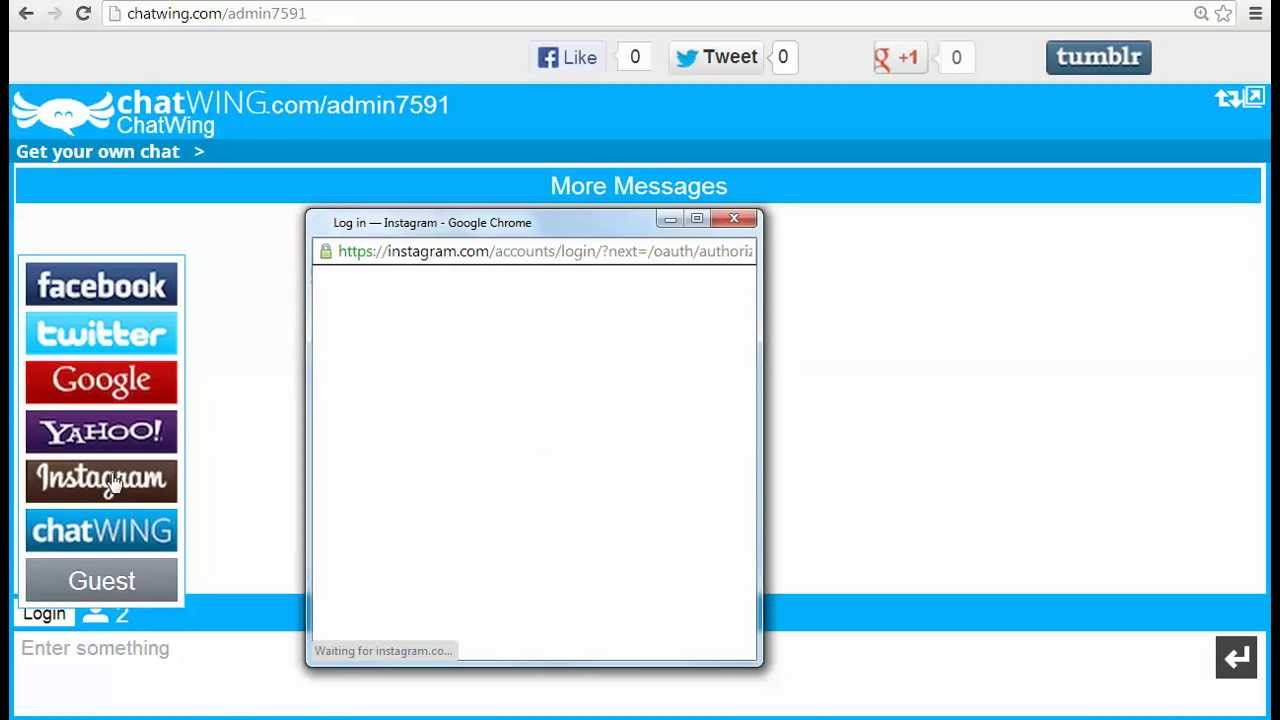1280x720 pixels.
Task: Minimize the Instagram login popup
Action: (670, 219)
